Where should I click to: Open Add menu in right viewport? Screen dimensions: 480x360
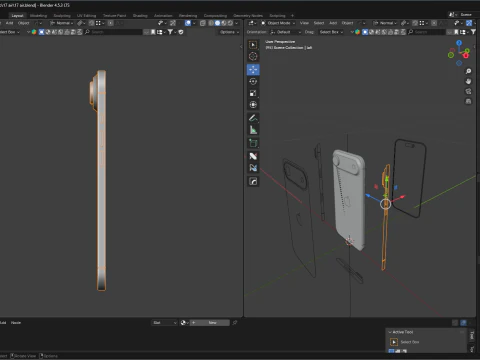pyautogui.click(x=333, y=23)
